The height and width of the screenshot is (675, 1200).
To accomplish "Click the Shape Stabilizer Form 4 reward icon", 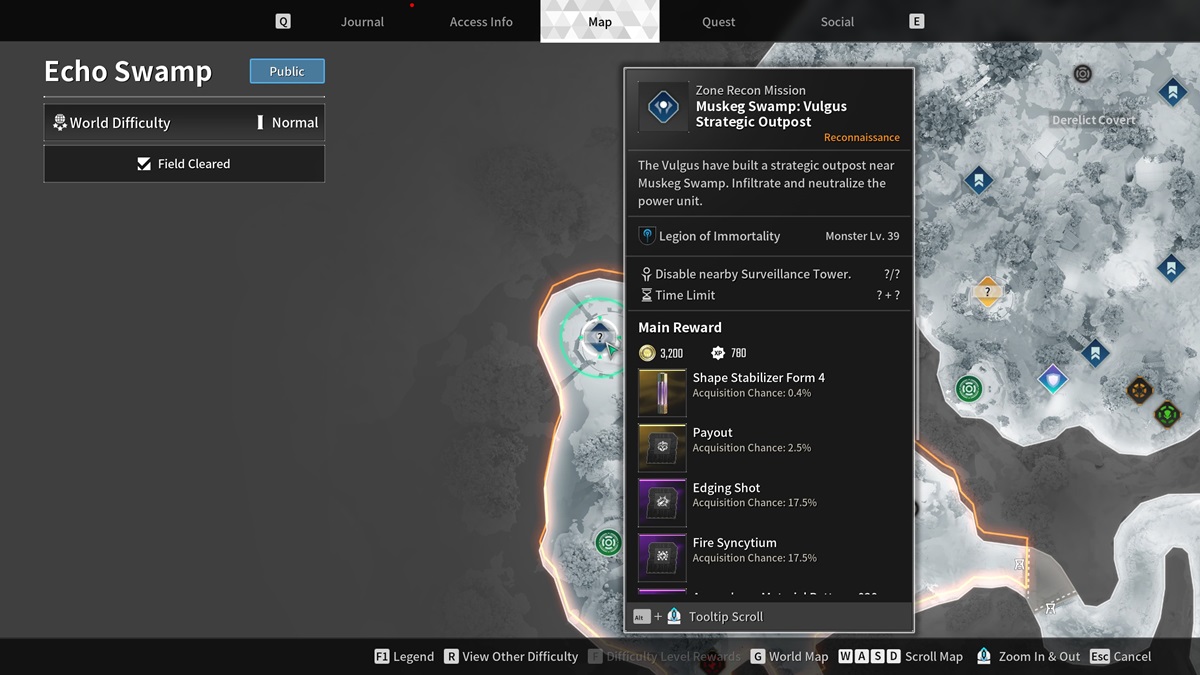I will coord(662,393).
